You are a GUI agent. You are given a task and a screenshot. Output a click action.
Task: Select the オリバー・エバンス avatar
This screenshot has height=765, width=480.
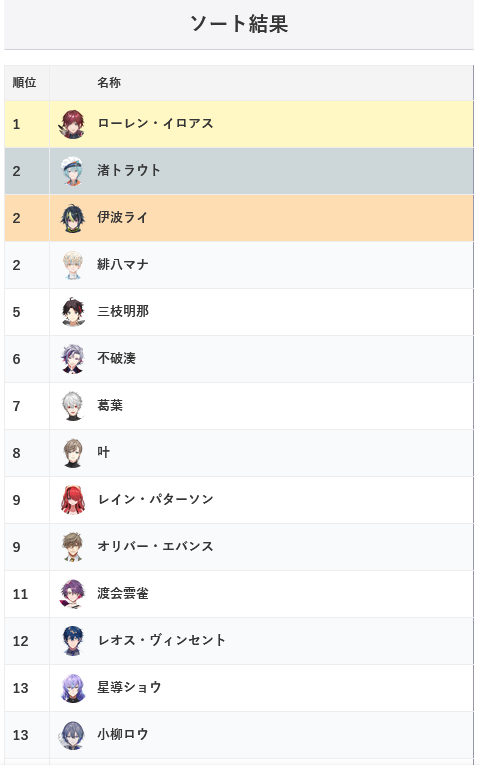coord(73,547)
